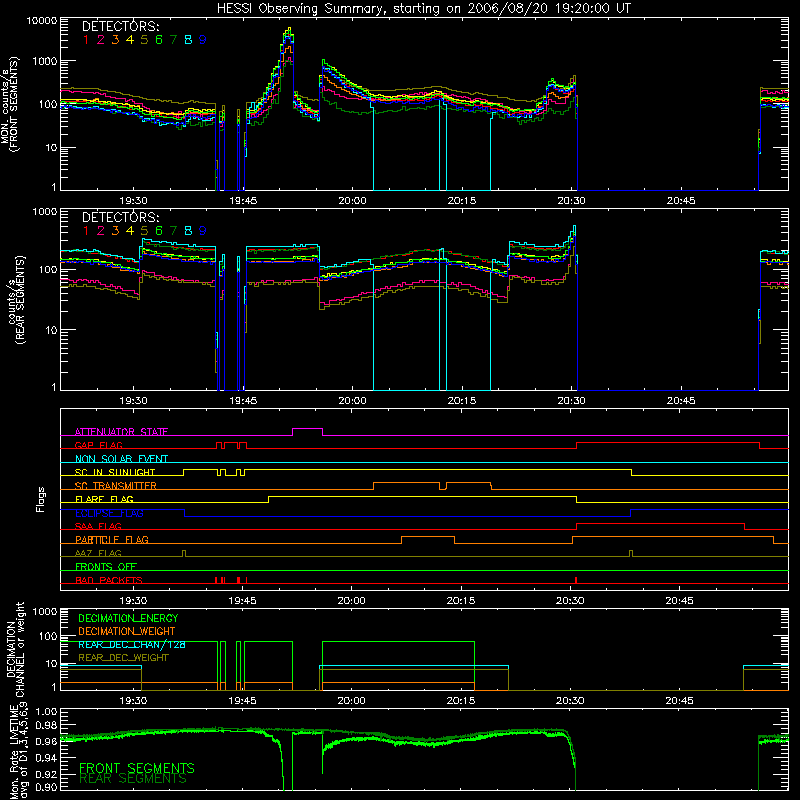The height and width of the screenshot is (800, 800).
Task: Click the 20:00 time label under the front segments plot
Action: [352, 201]
